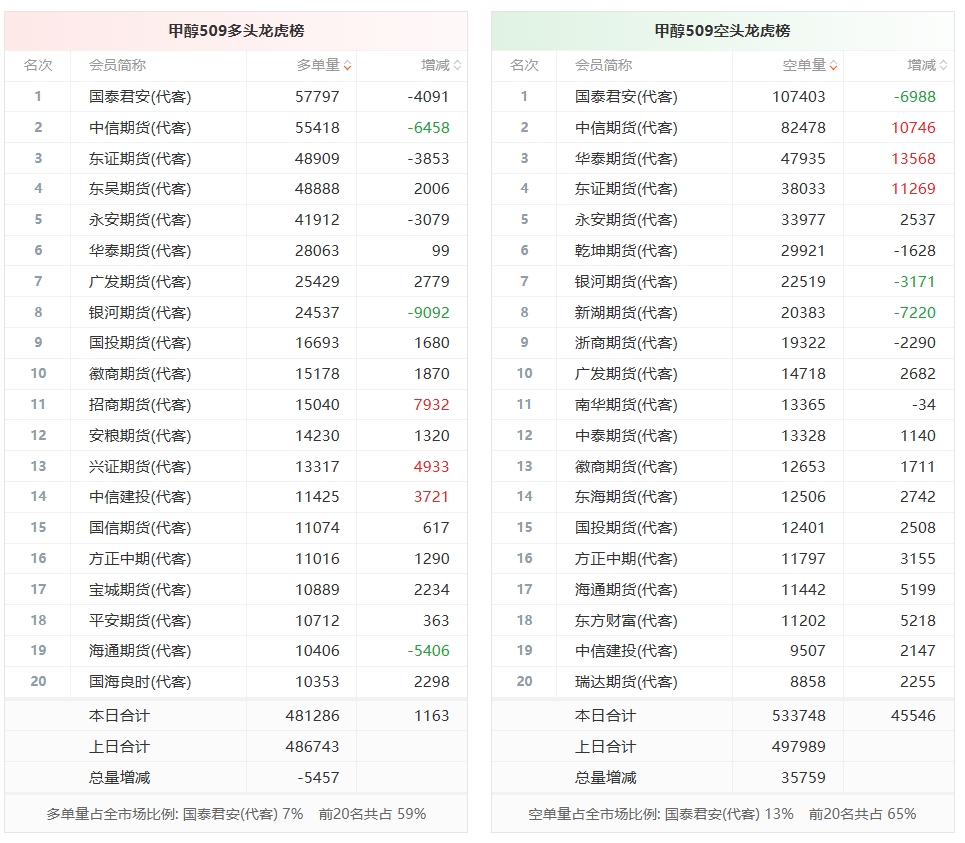The width and height of the screenshot is (965, 843).
Task: Click red change value 13568
Action: point(913,158)
